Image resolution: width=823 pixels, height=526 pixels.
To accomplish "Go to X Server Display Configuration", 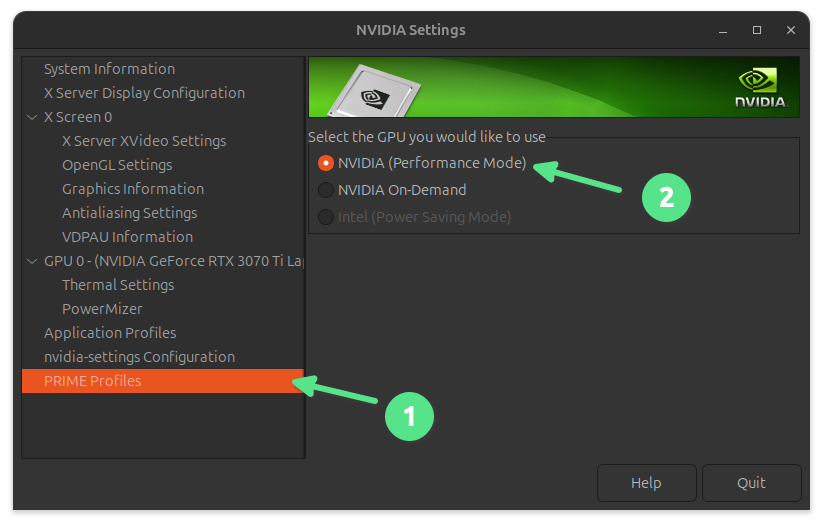I will (144, 93).
